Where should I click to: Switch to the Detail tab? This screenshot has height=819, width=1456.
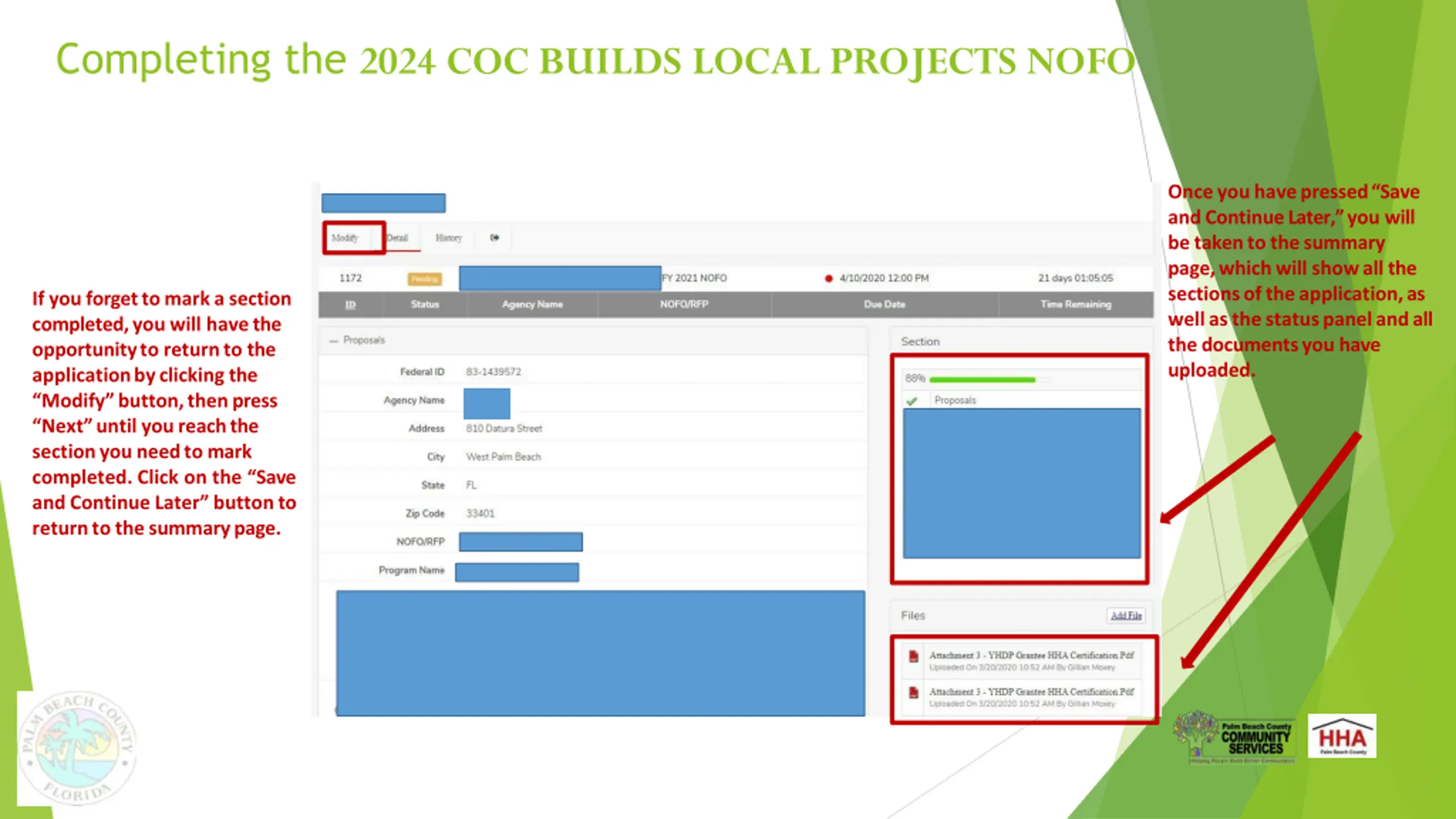click(397, 238)
